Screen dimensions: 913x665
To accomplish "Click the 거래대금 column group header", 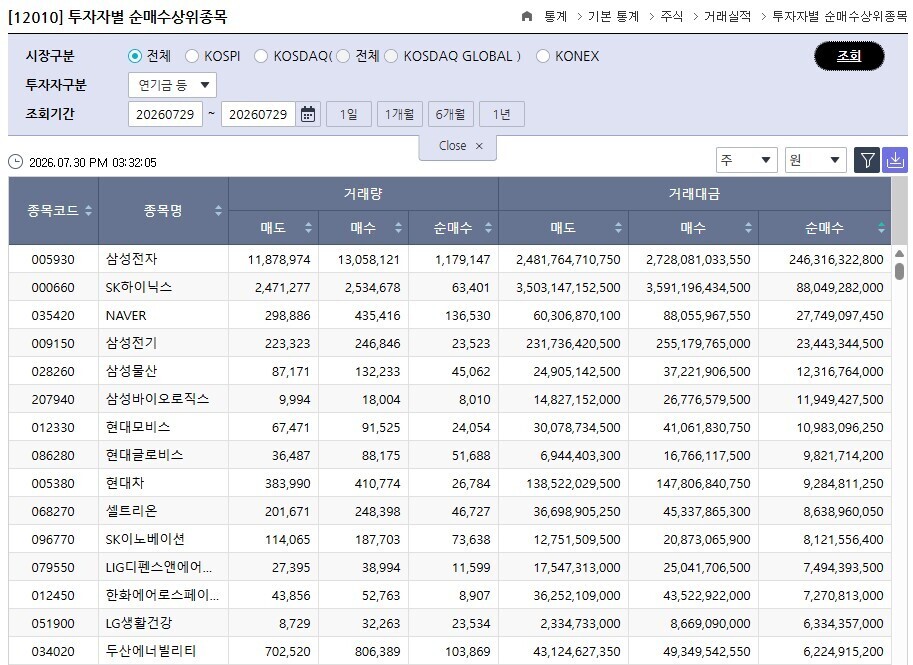I will click(695, 194).
